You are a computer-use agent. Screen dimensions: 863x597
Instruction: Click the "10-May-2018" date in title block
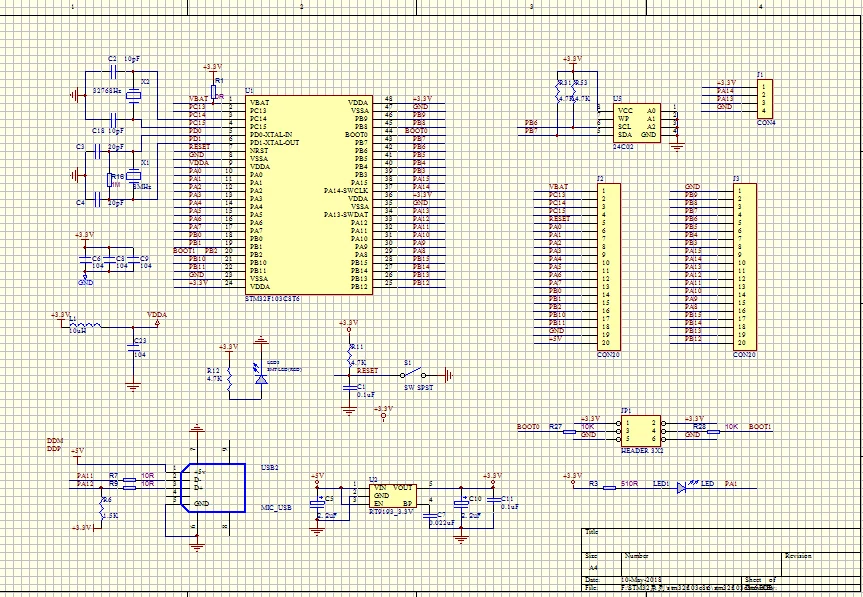640,580
